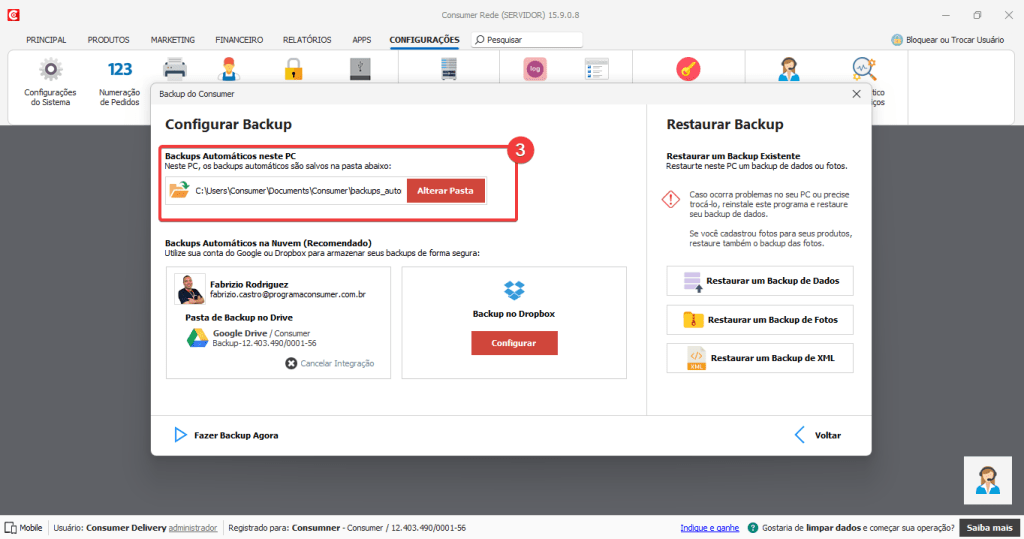The width and height of the screenshot is (1024, 539).
Task: Click the Numeração de Pedidos icon
Action: [x=120, y=70]
